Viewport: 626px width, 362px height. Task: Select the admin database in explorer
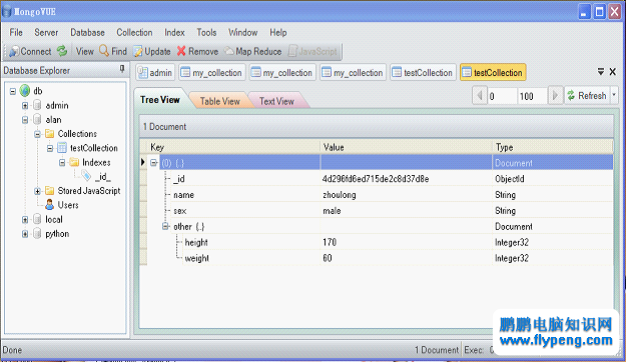click(x=57, y=105)
